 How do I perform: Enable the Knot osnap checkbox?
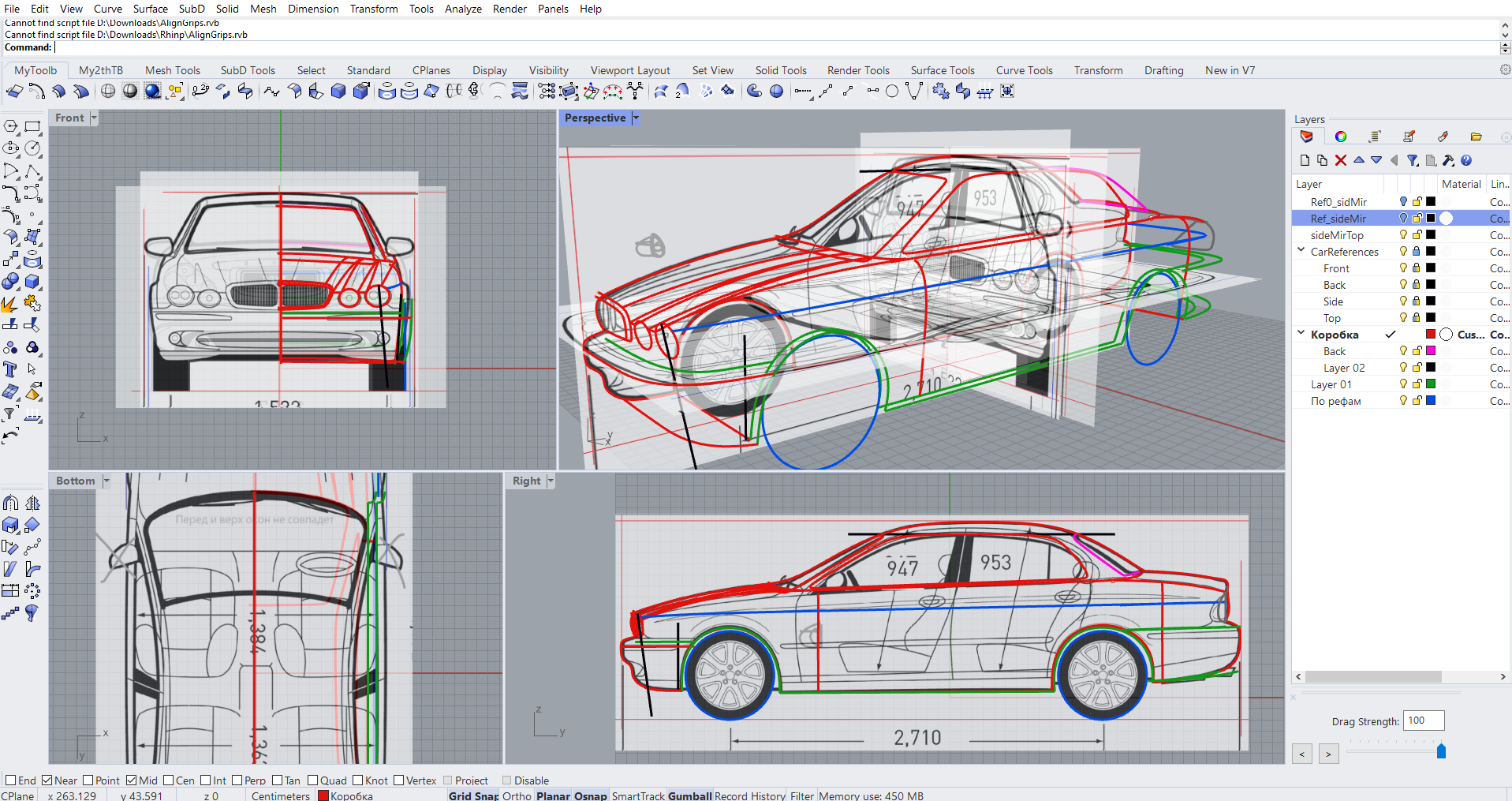pos(357,780)
